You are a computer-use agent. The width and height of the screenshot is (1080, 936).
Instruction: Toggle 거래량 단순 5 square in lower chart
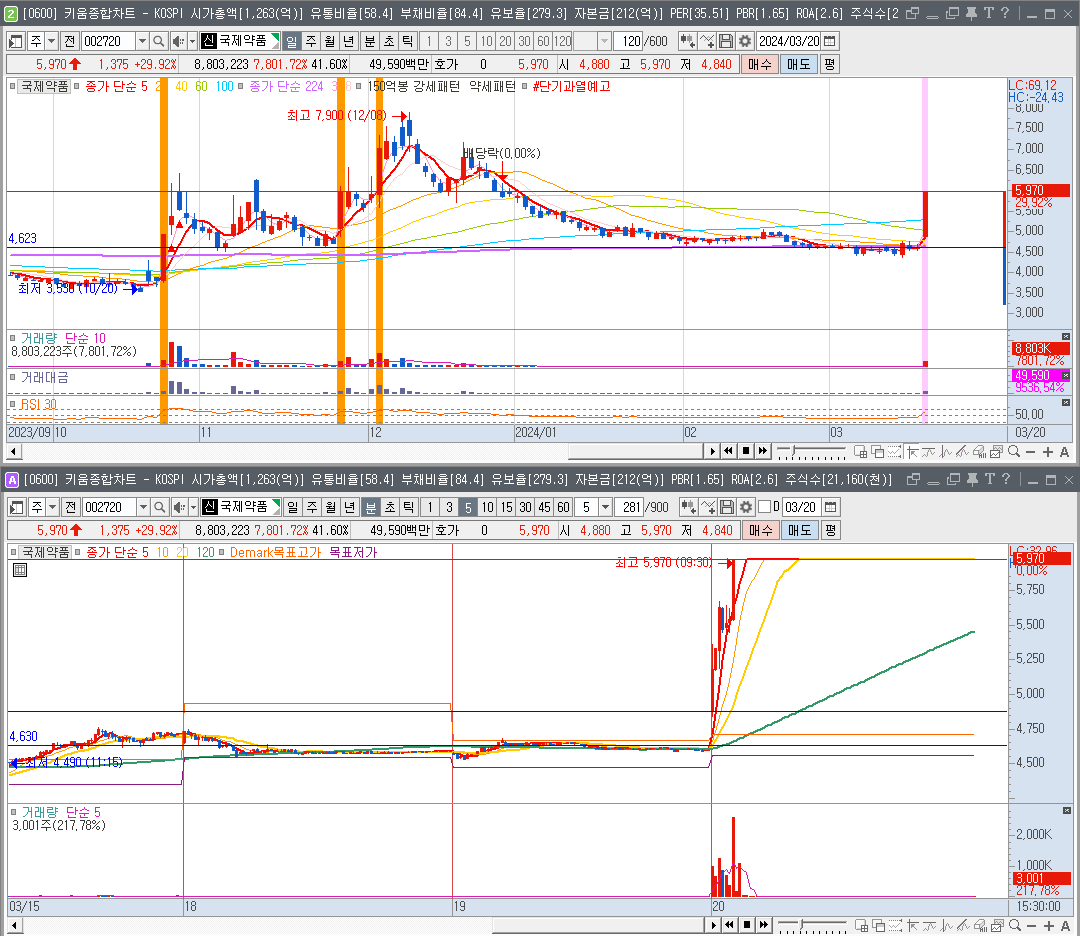pyautogui.click(x=13, y=812)
